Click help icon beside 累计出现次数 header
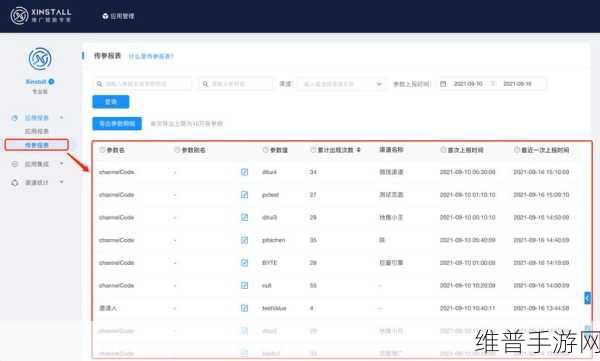 [313, 150]
